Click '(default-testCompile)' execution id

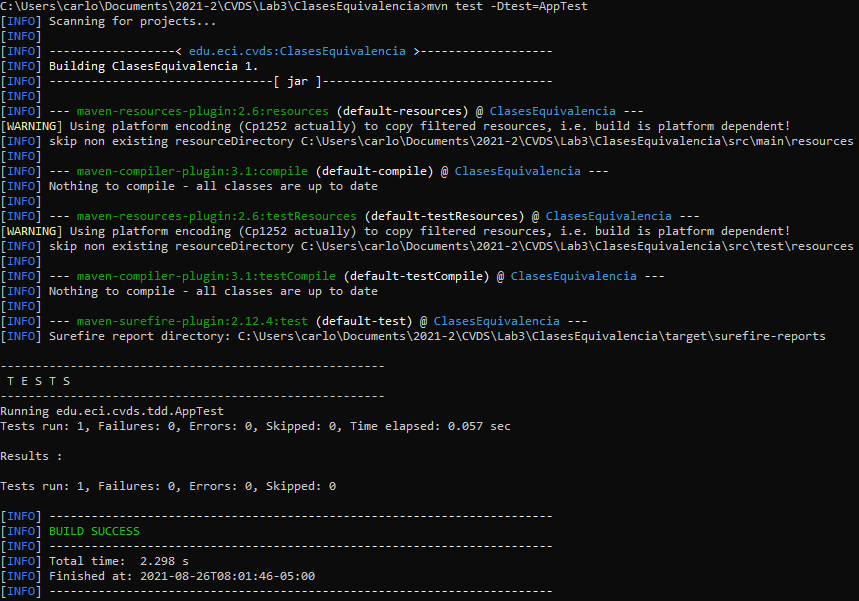tap(416, 277)
